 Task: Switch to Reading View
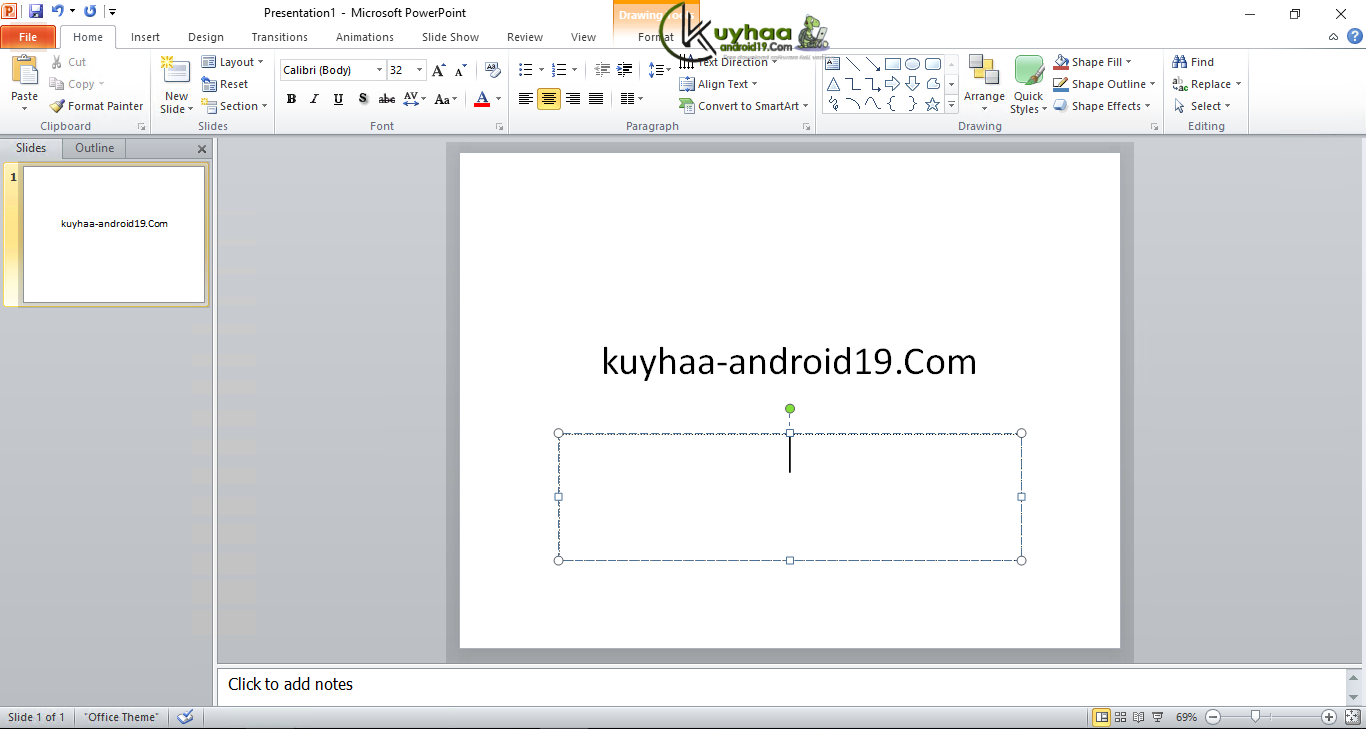tap(1139, 717)
